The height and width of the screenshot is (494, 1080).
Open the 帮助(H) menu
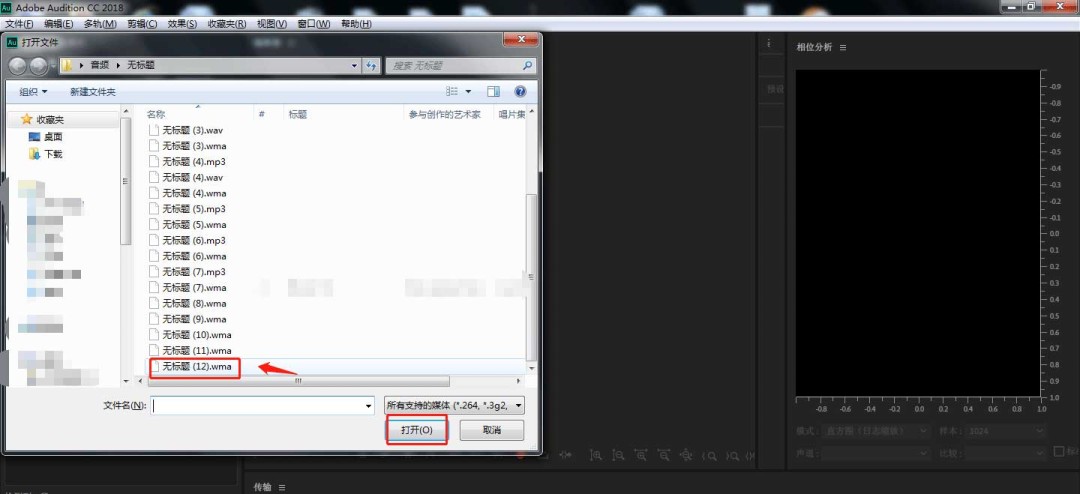[x=355, y=23]
